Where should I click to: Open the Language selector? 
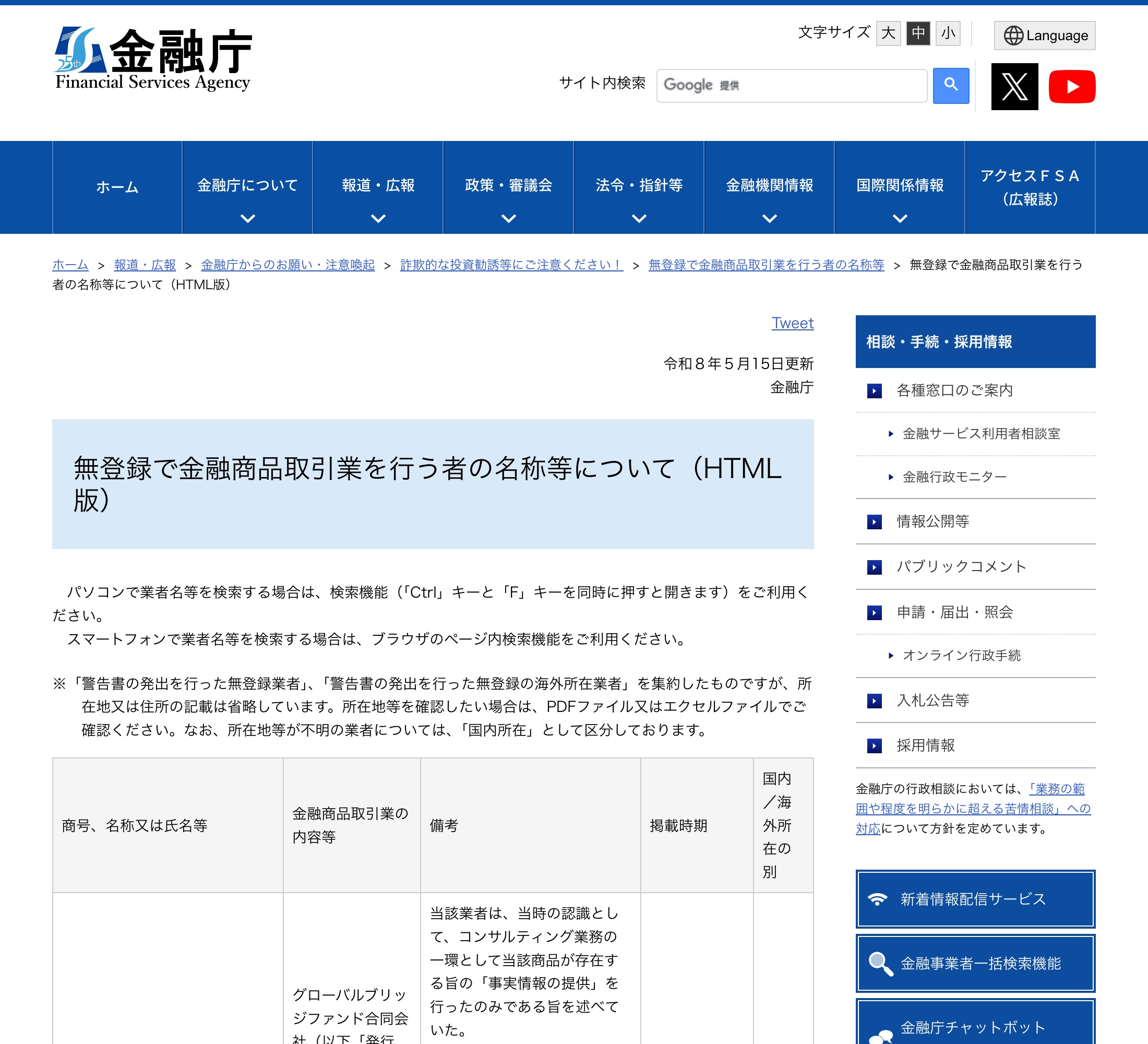coord(1044,35)
